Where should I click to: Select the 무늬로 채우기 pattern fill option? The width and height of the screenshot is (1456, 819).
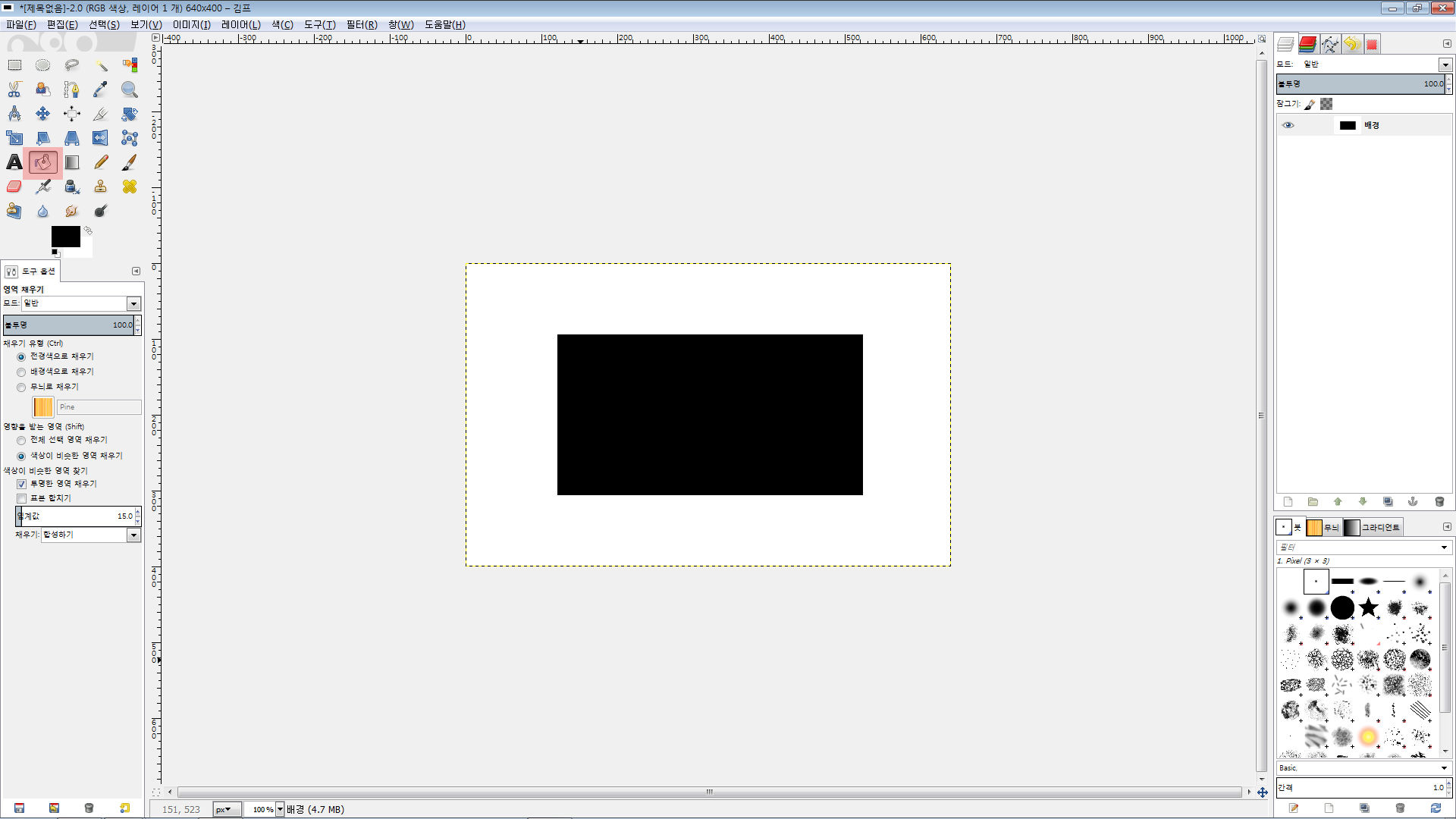point(21,388)
